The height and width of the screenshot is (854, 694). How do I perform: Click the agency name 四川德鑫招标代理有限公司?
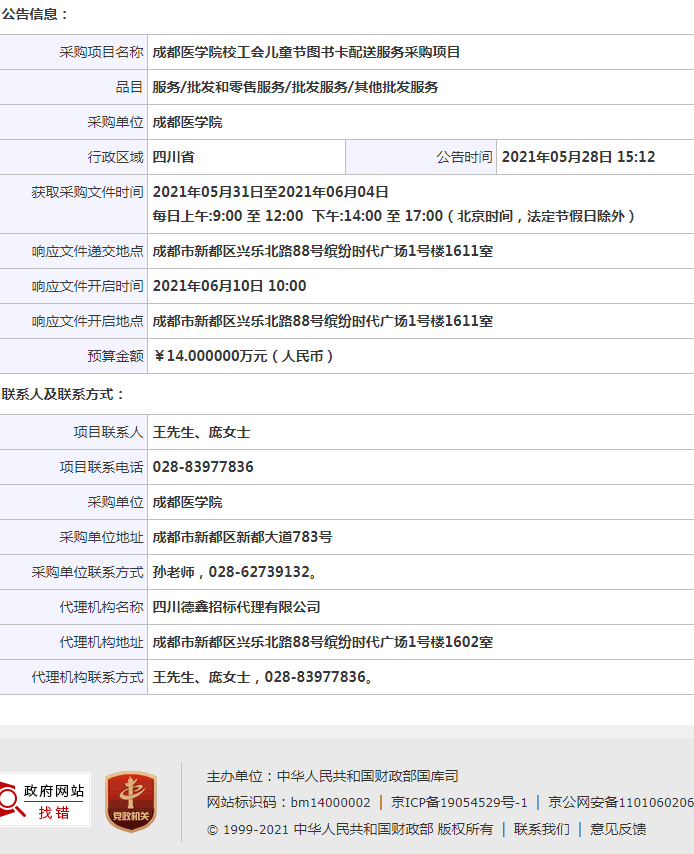pyautogui.click(x=236, y=607)
